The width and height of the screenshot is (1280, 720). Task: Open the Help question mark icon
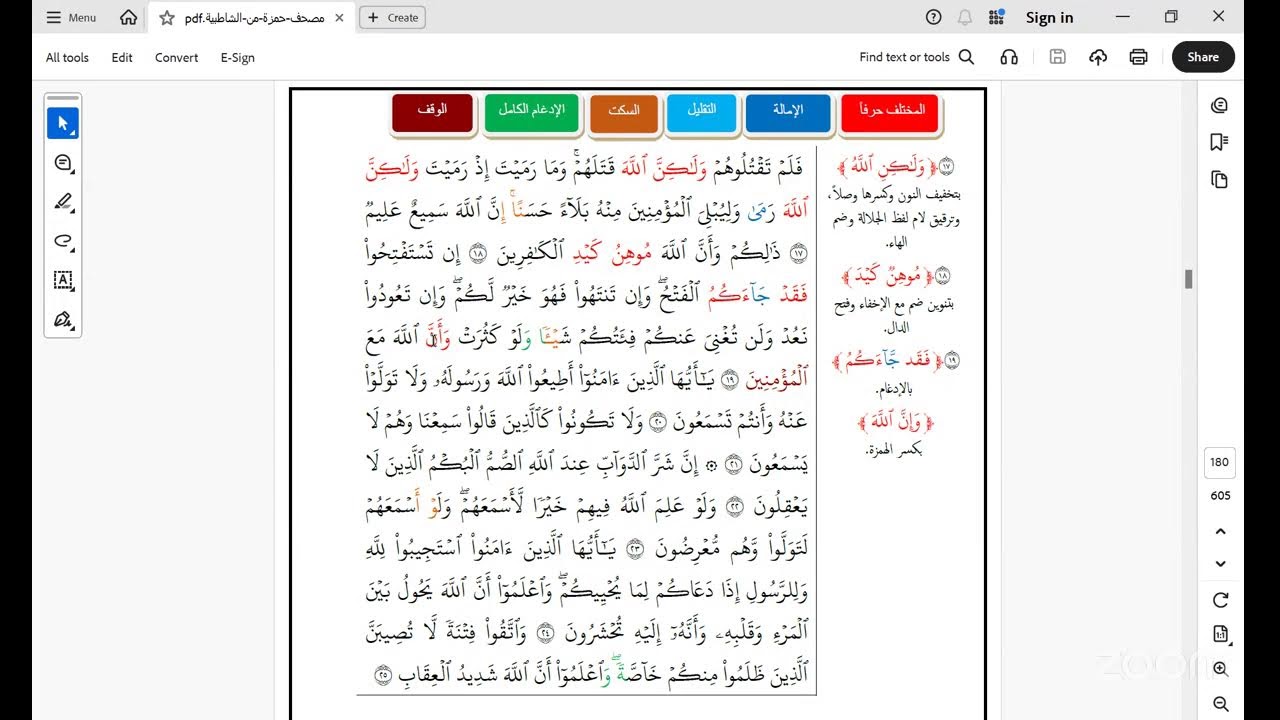934,17
